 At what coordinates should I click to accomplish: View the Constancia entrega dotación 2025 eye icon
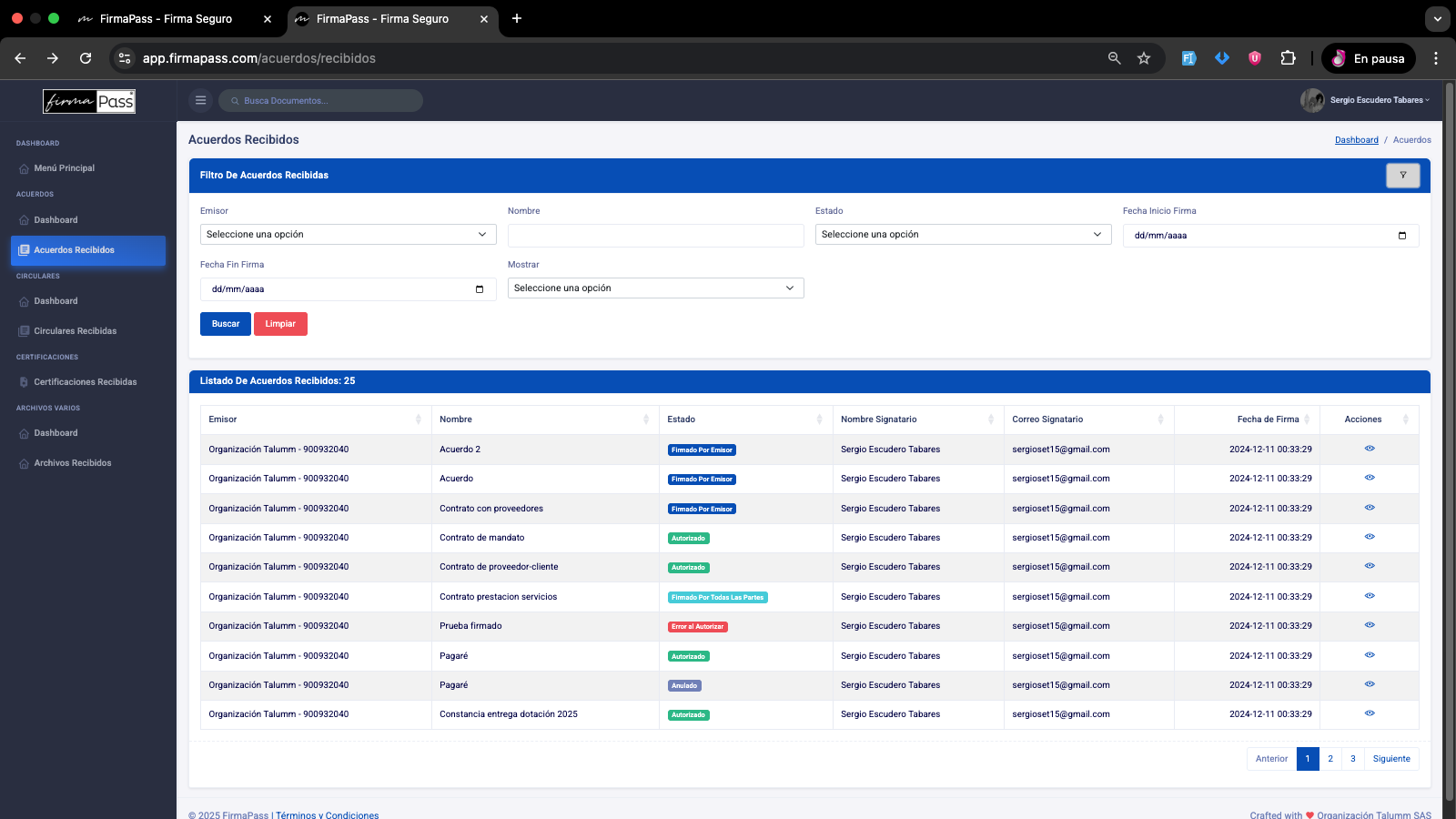click(x=1370, y=713)
